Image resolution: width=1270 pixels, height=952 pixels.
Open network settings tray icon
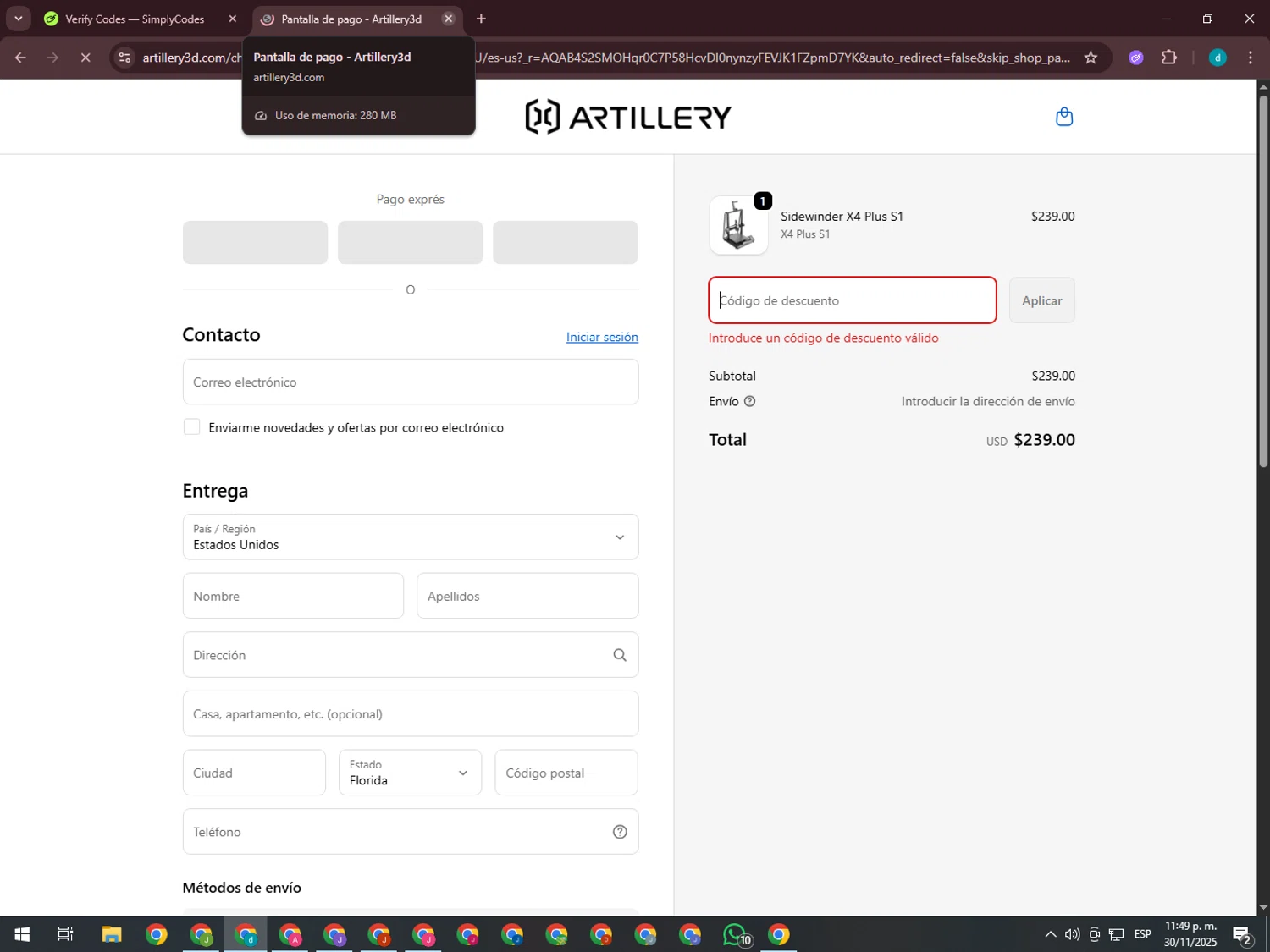pyautogui.click(x=1116, y=934)
